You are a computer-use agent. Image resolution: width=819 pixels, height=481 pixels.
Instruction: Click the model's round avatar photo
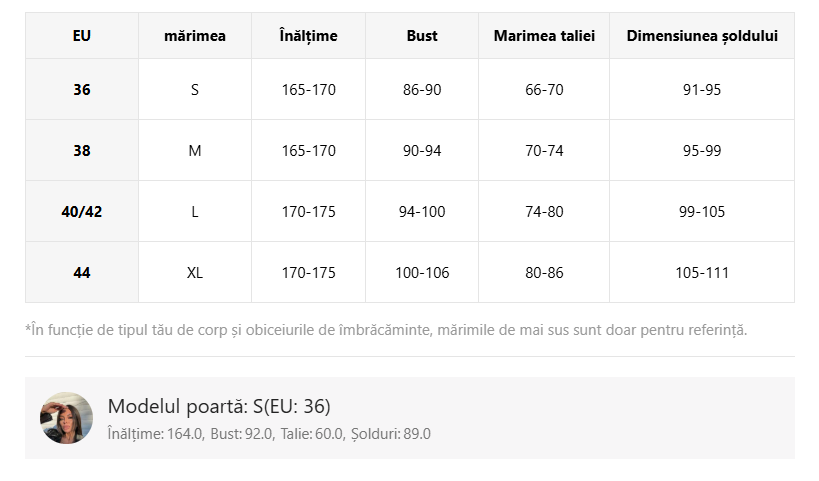tap(66, 418)
